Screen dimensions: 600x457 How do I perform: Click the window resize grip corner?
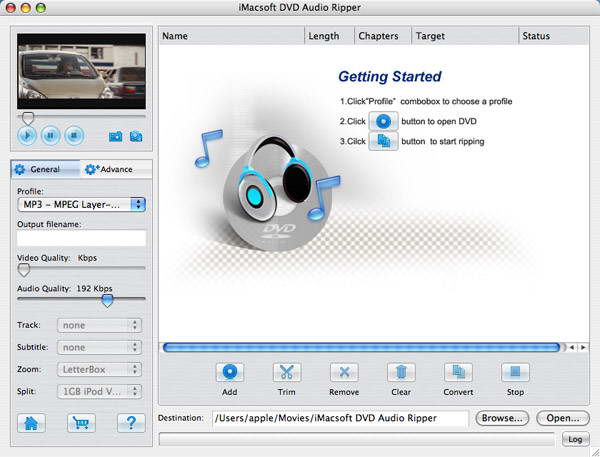(595, 452)
